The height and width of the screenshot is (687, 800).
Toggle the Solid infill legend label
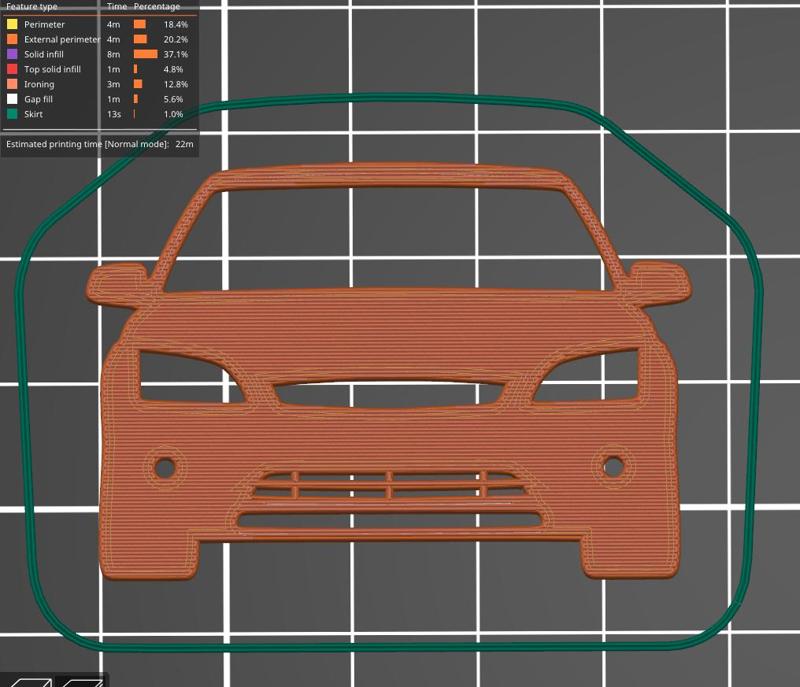[44, 54]
